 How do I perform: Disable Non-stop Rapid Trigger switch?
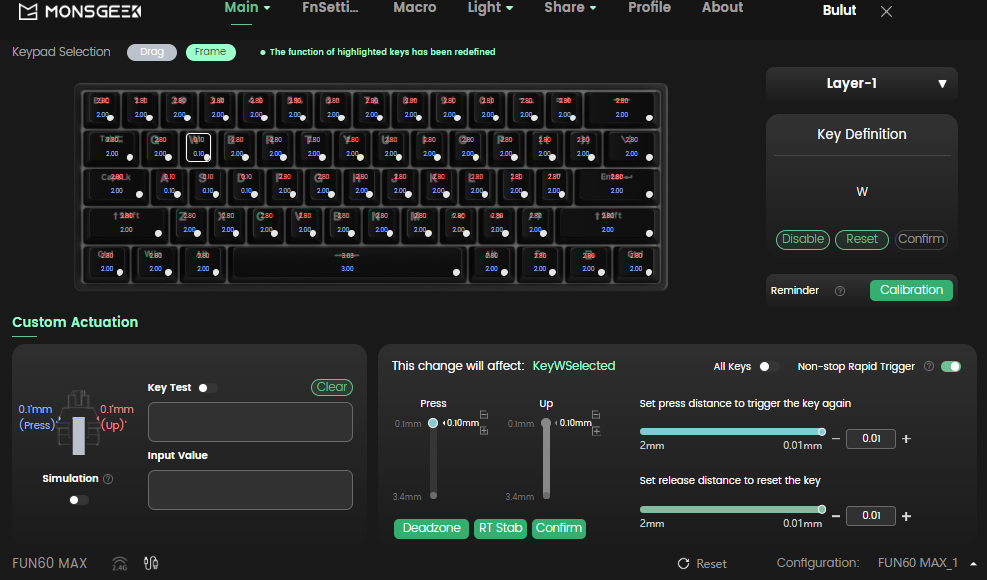tap(950, 367)
